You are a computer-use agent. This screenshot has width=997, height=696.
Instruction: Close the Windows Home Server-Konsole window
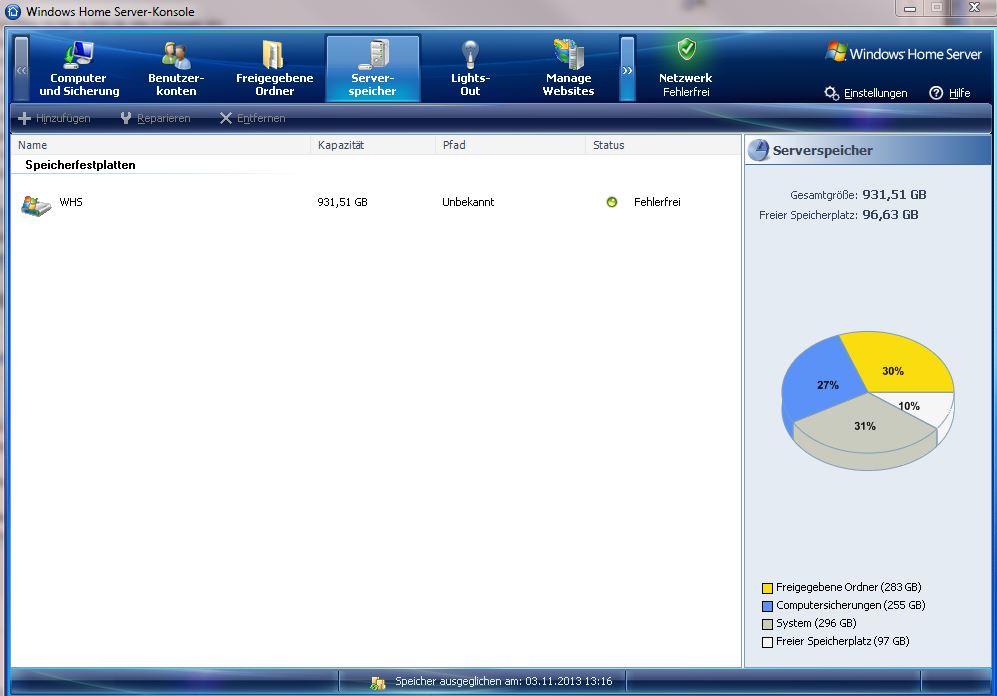(973, 8)
